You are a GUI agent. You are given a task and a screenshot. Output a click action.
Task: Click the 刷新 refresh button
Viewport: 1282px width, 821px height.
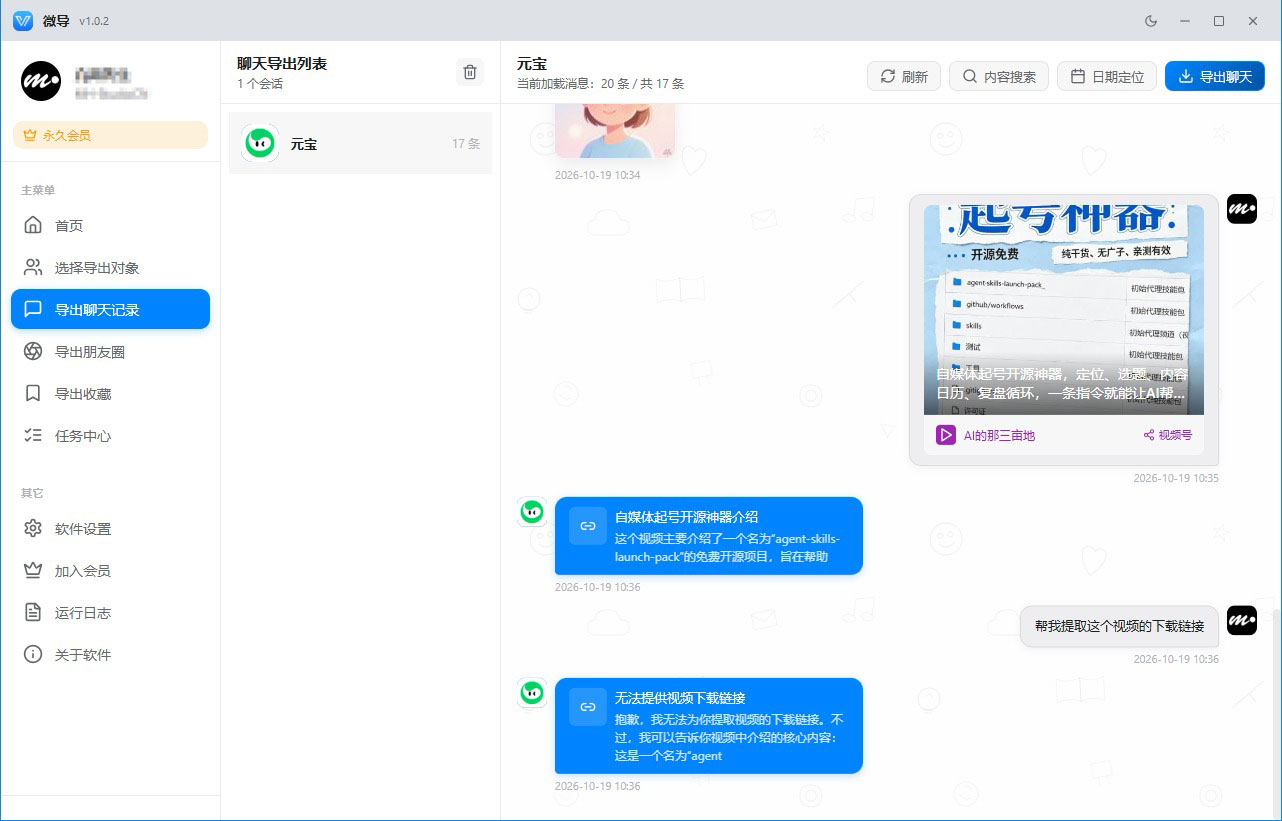coord(904,76)
